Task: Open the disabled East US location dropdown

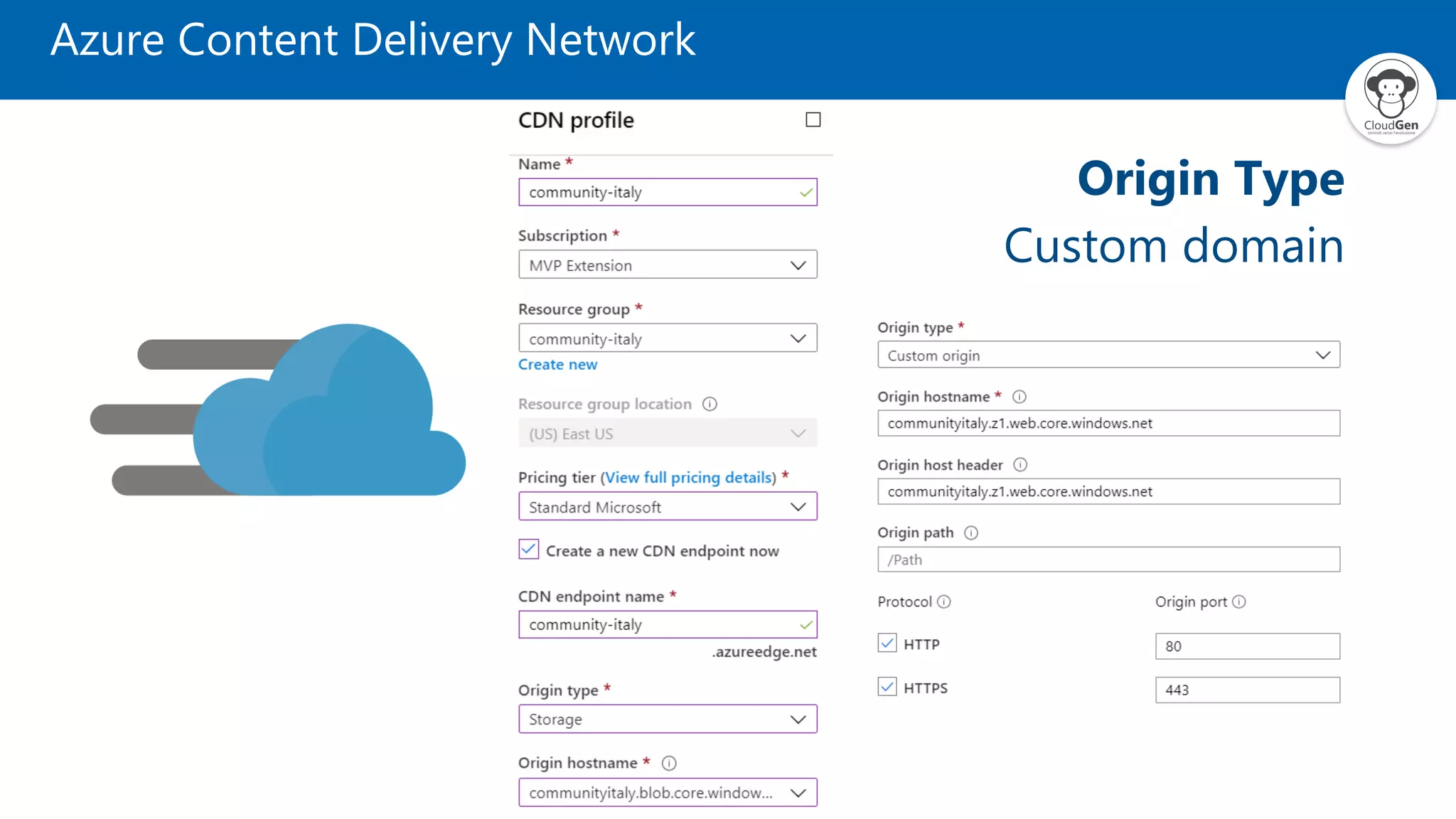Action: [668, 434]
